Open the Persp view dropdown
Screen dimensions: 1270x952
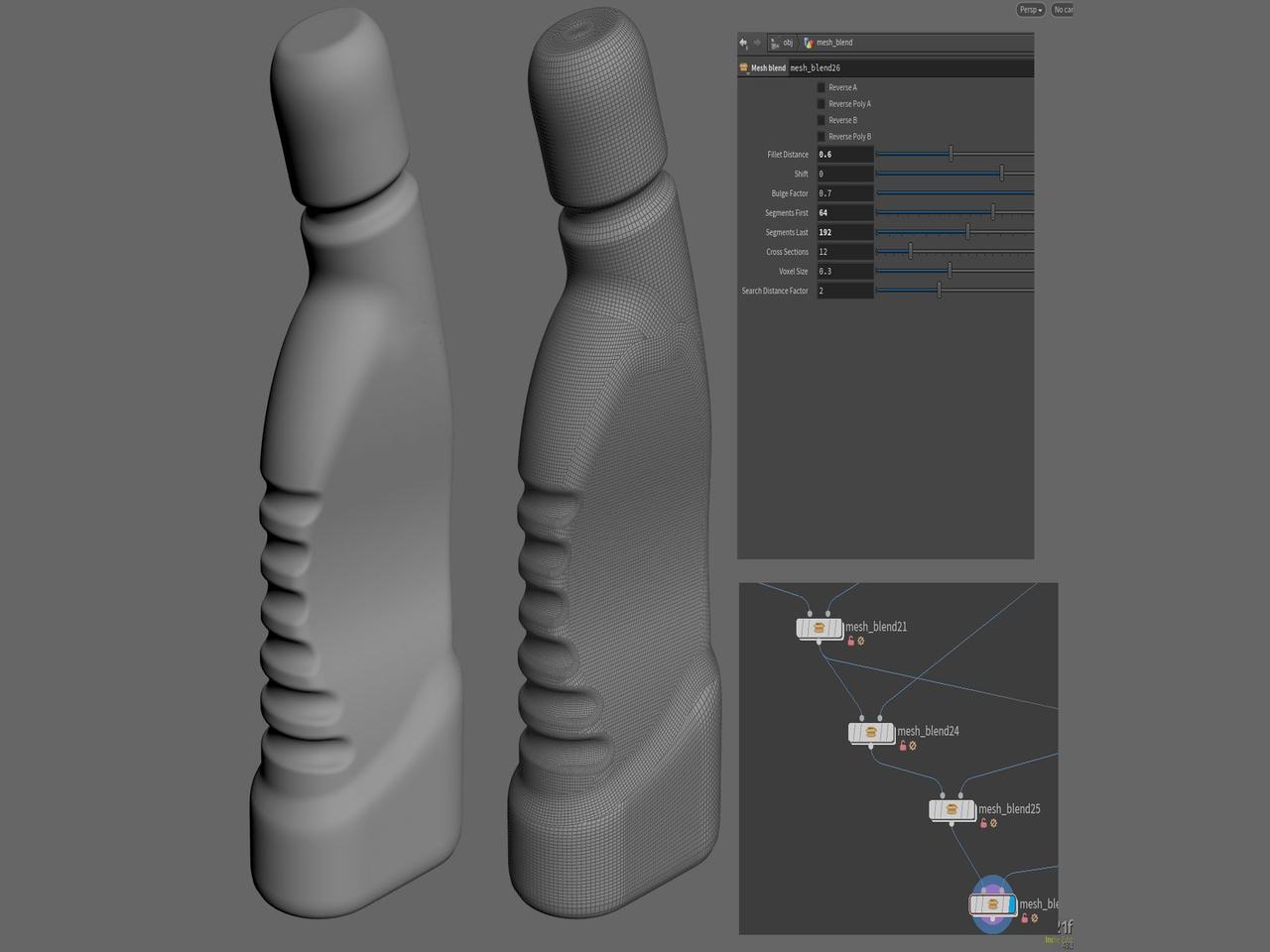pyautogui.click(x=1029, y=10)
